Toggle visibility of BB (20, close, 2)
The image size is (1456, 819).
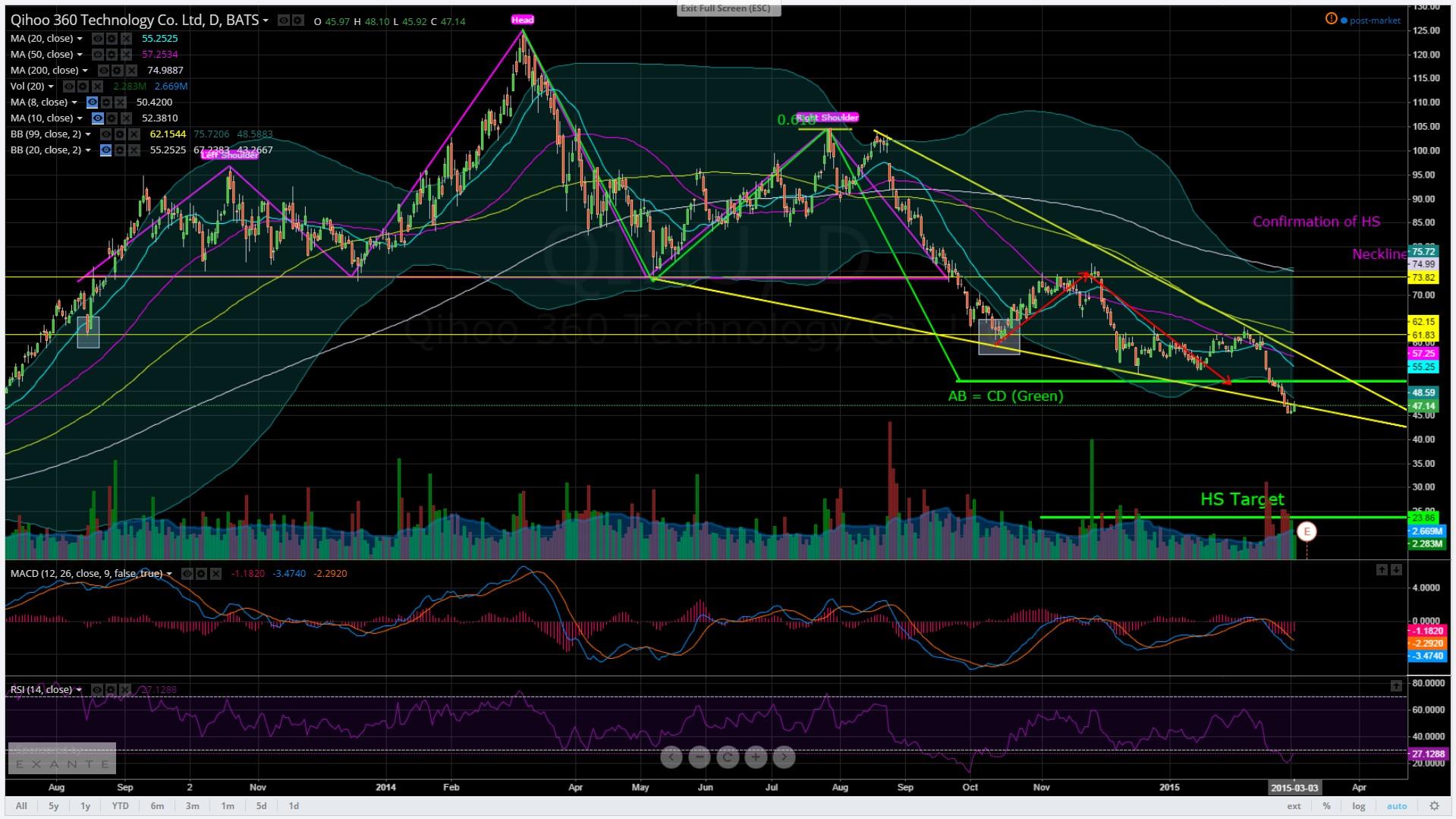106,150
